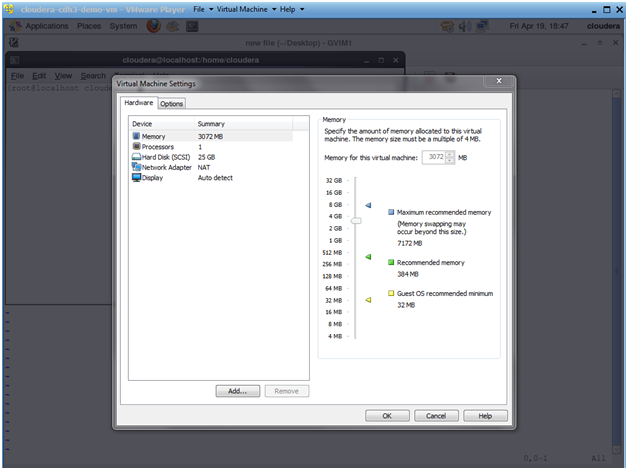Click the memory slider handle
The width and height of the screenshot is (628, 470).
pyautogui.click(x=356, y=221)
